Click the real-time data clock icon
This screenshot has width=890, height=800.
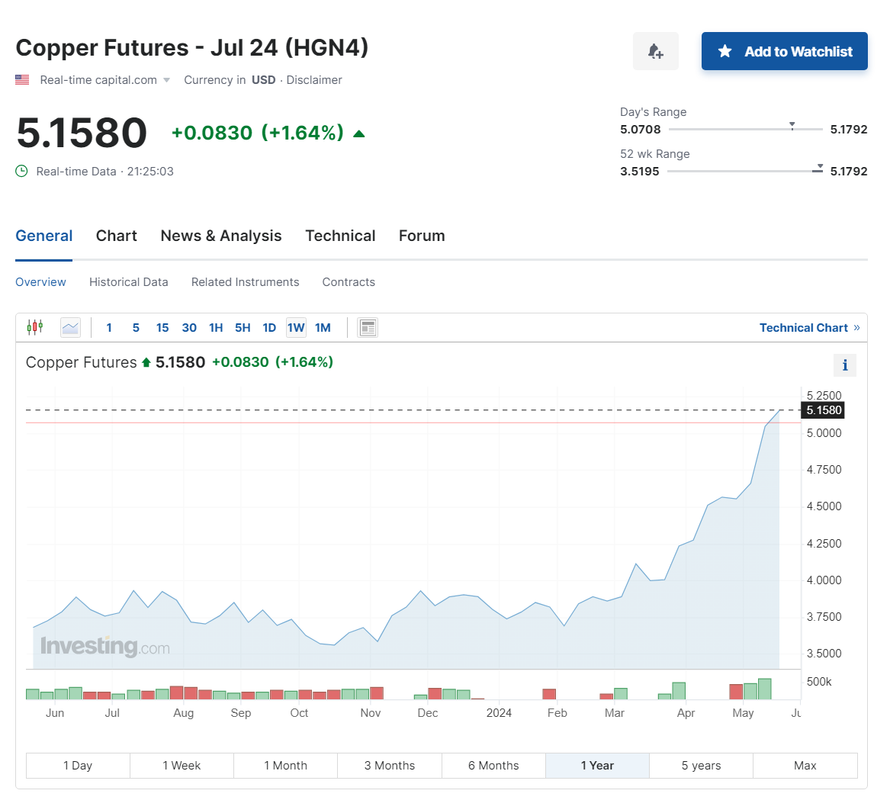(x=22, y=171)
